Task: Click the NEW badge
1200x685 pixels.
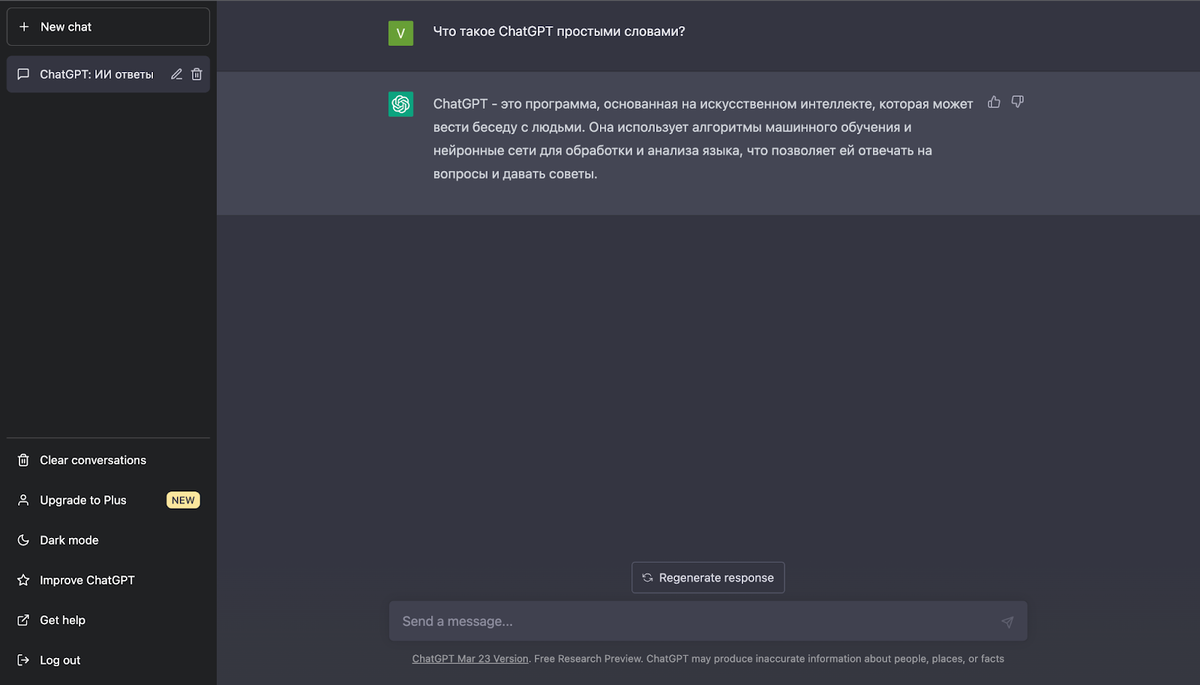Action: click(183, 500)
